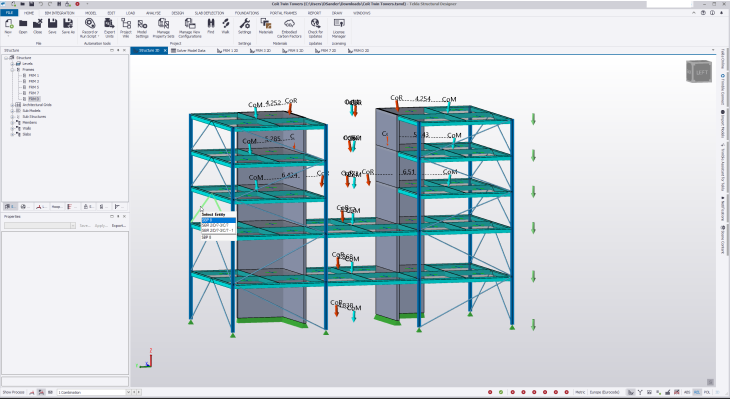Click Europe (Eurocode) status button
Image resolution: width=730 pixels, height=399 pixels.
(604, 392)
